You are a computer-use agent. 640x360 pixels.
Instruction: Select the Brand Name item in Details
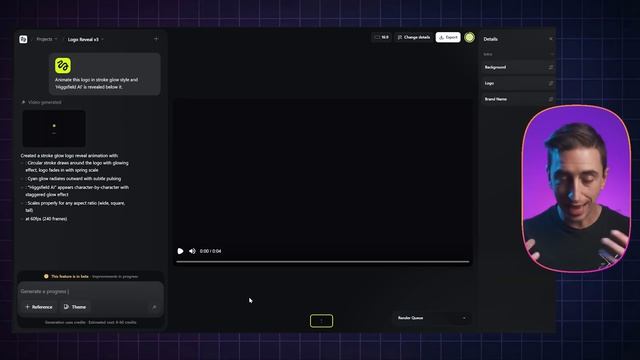[517, 99]
